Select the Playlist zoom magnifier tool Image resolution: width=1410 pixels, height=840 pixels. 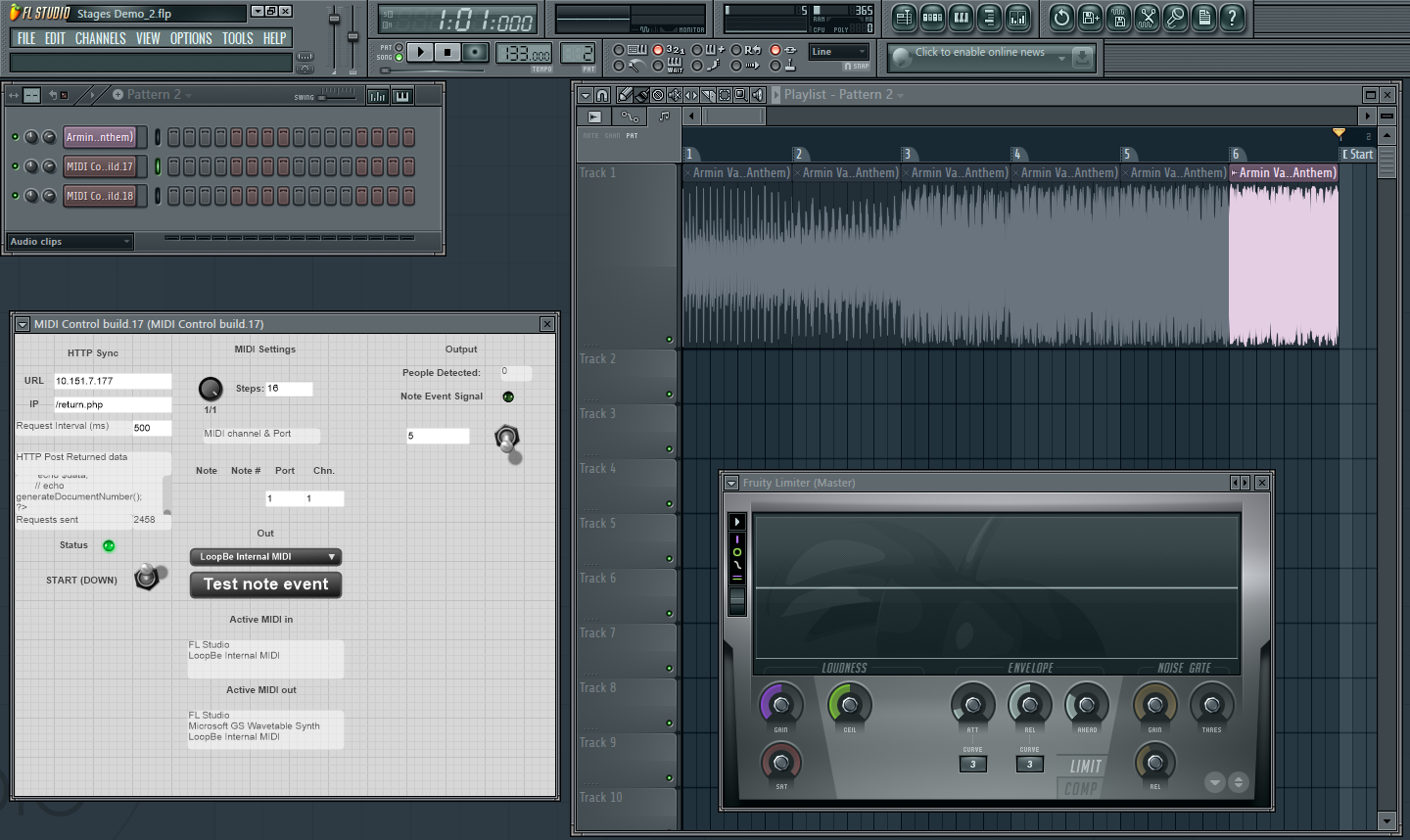741,95
